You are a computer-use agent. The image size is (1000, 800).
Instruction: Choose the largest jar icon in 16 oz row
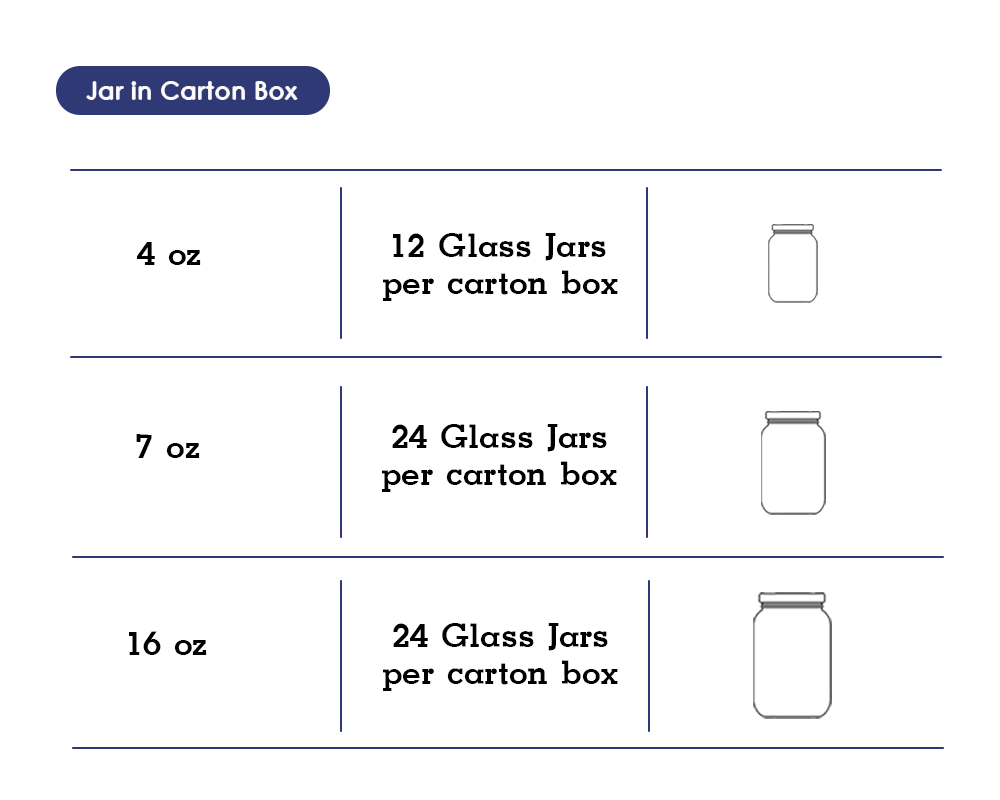point(792,655)
